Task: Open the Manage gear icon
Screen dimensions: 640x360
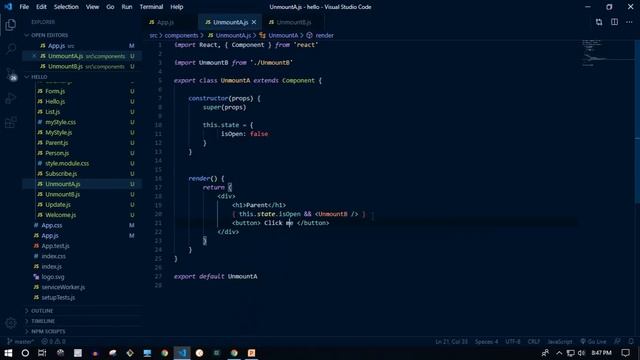Action: 11,323
